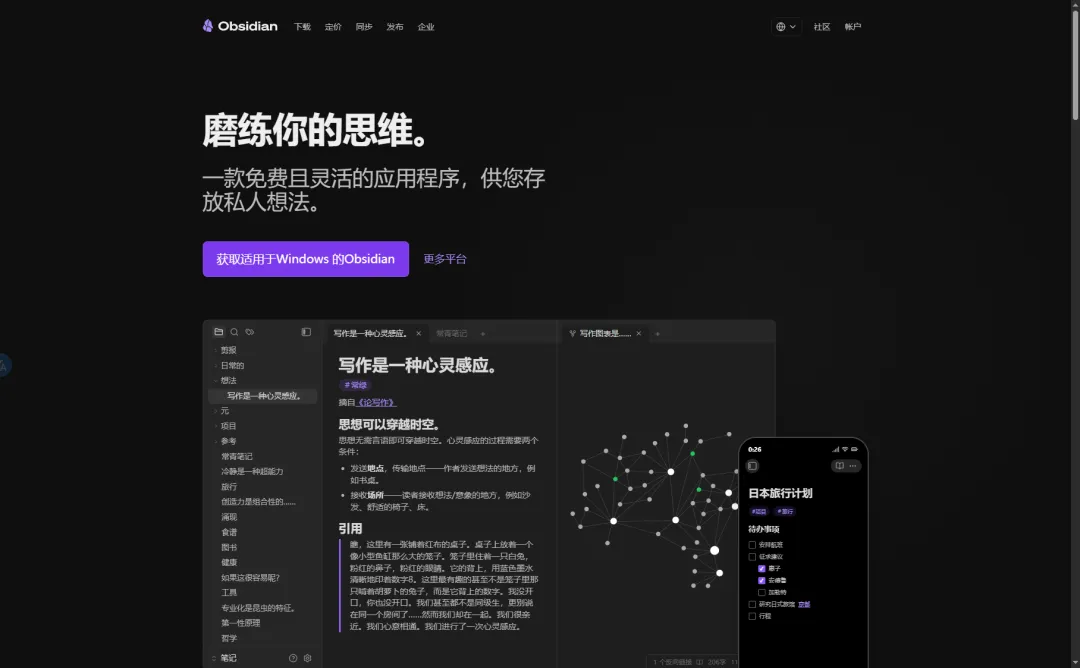The width and height of the screenshot is (1080, 668).
Task: Open the 第一性原理 note
Action: 240,623
